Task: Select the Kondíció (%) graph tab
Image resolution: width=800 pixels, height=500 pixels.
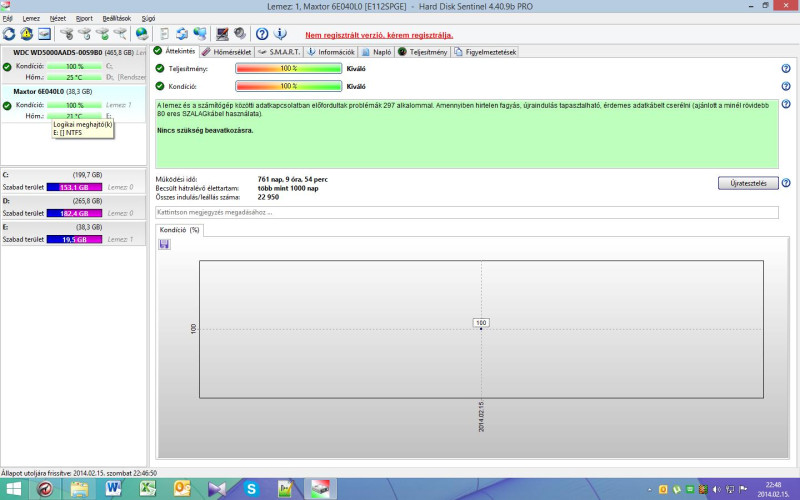Action: click(180, 230)
